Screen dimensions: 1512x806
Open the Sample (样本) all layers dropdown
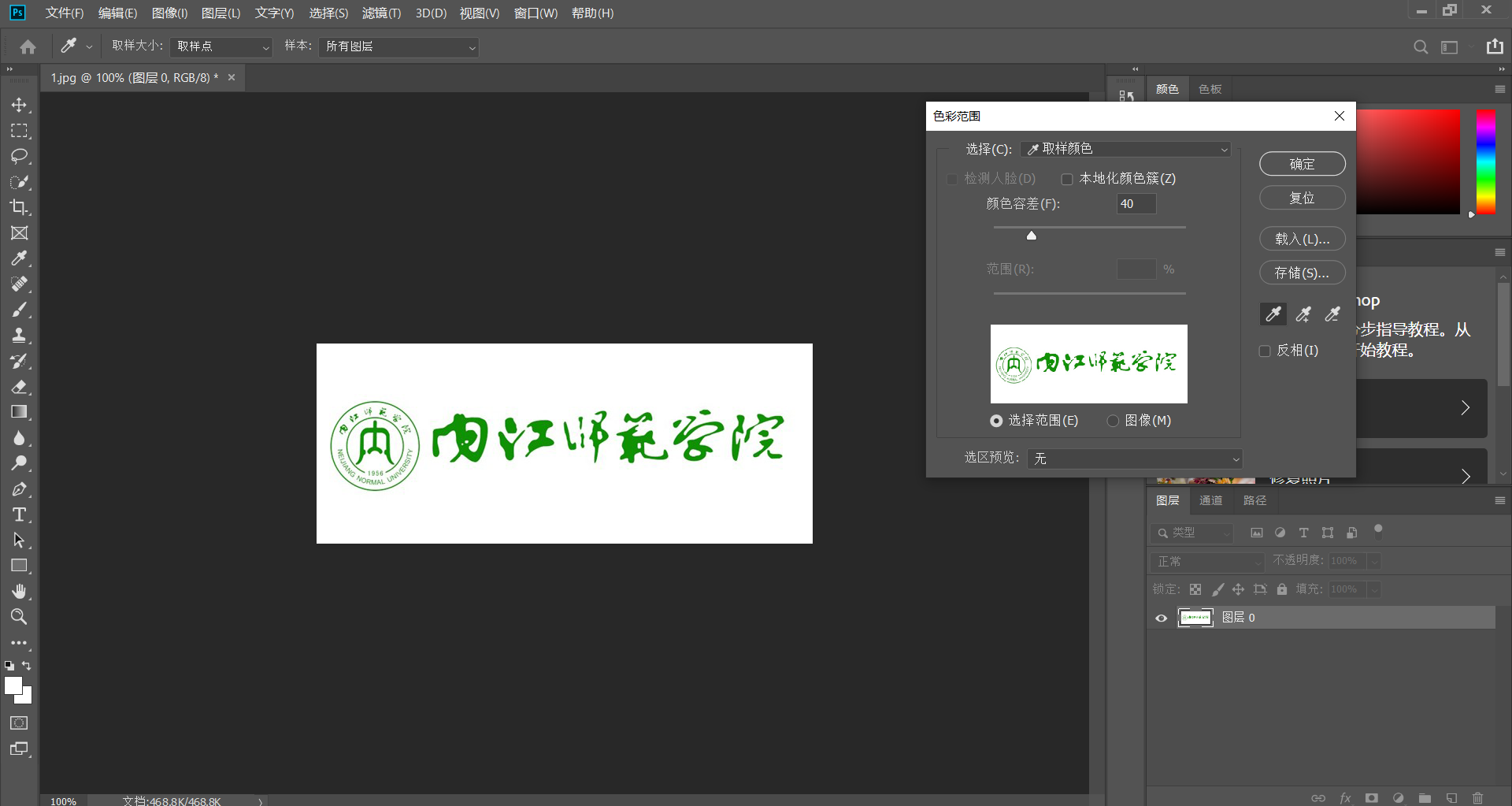pos(398,46)
